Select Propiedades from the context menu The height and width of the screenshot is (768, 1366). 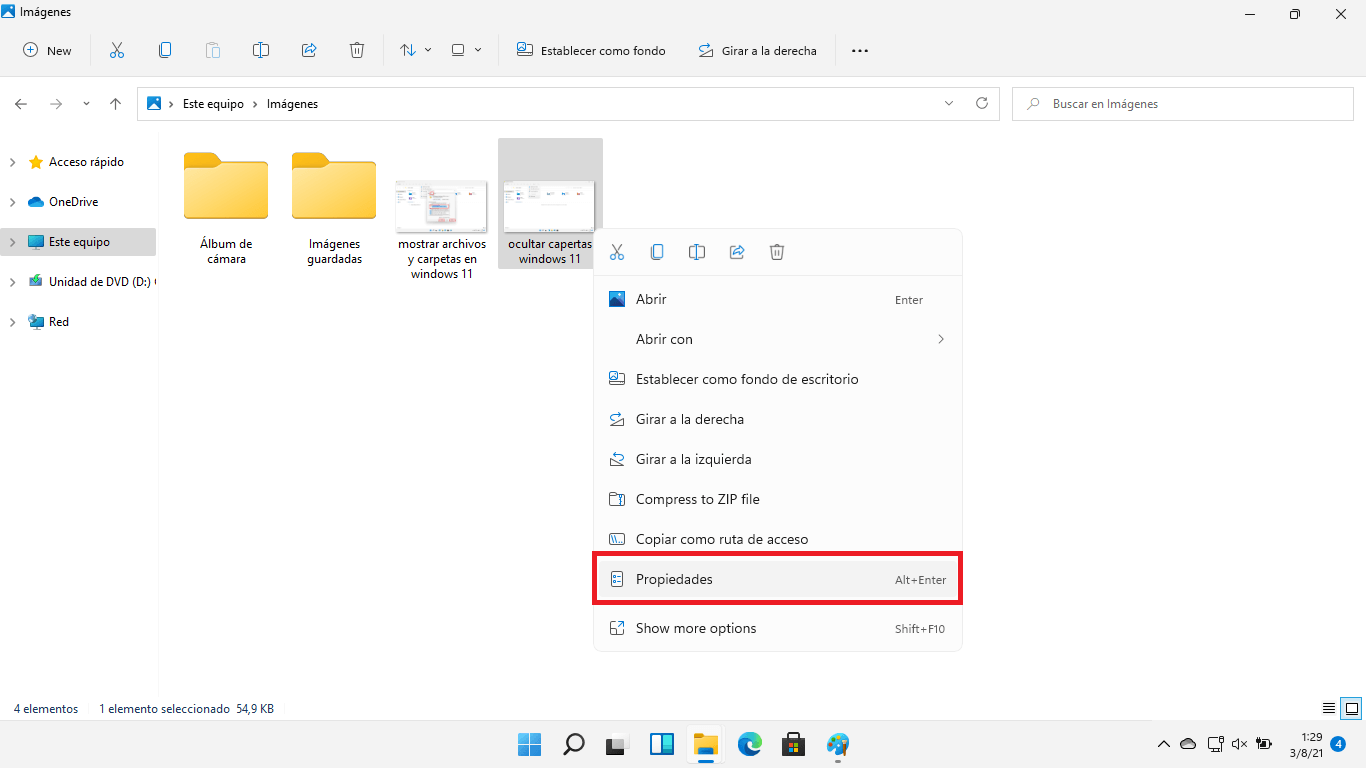point(674,579)
